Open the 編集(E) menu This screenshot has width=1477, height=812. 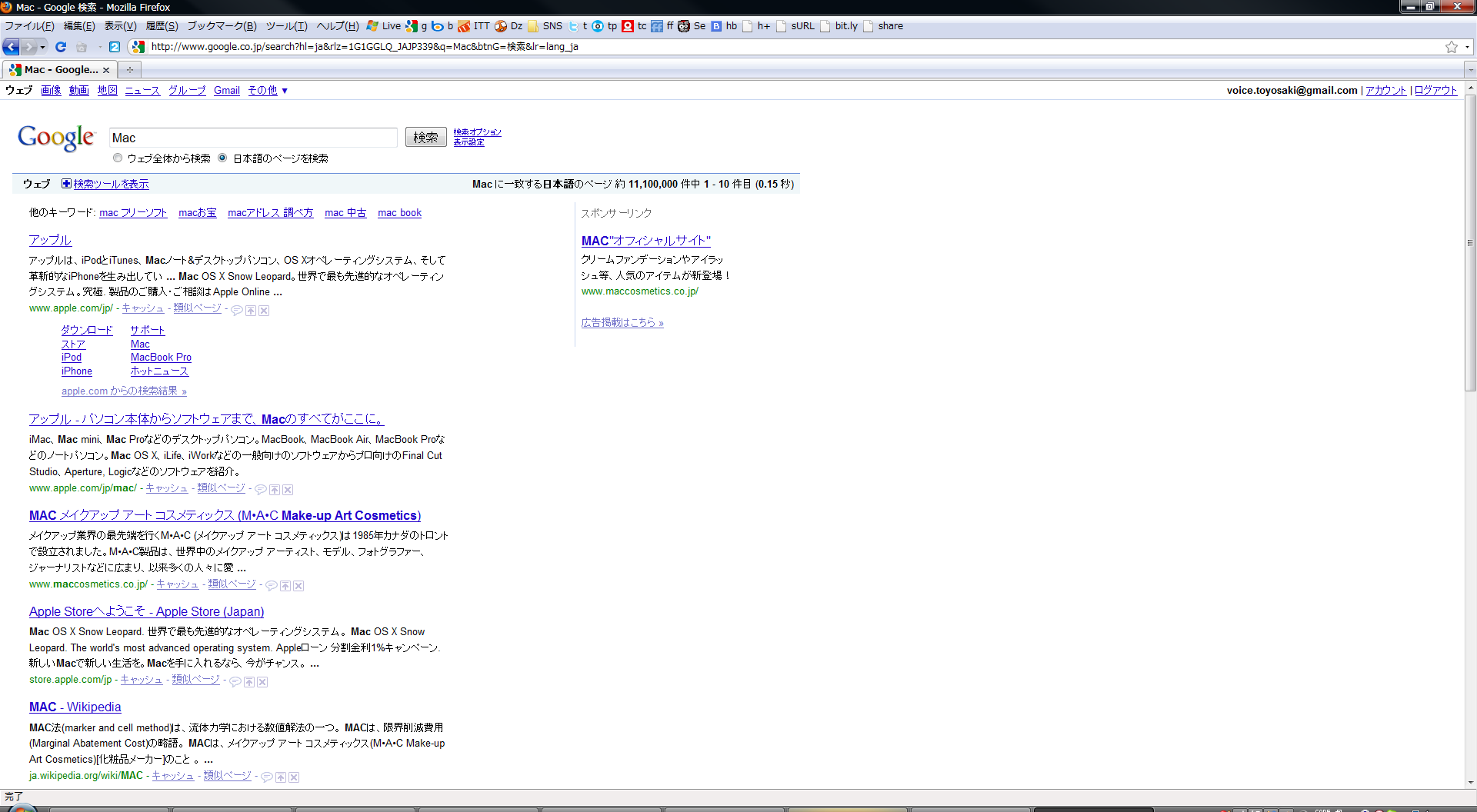(x=79, y=26)
